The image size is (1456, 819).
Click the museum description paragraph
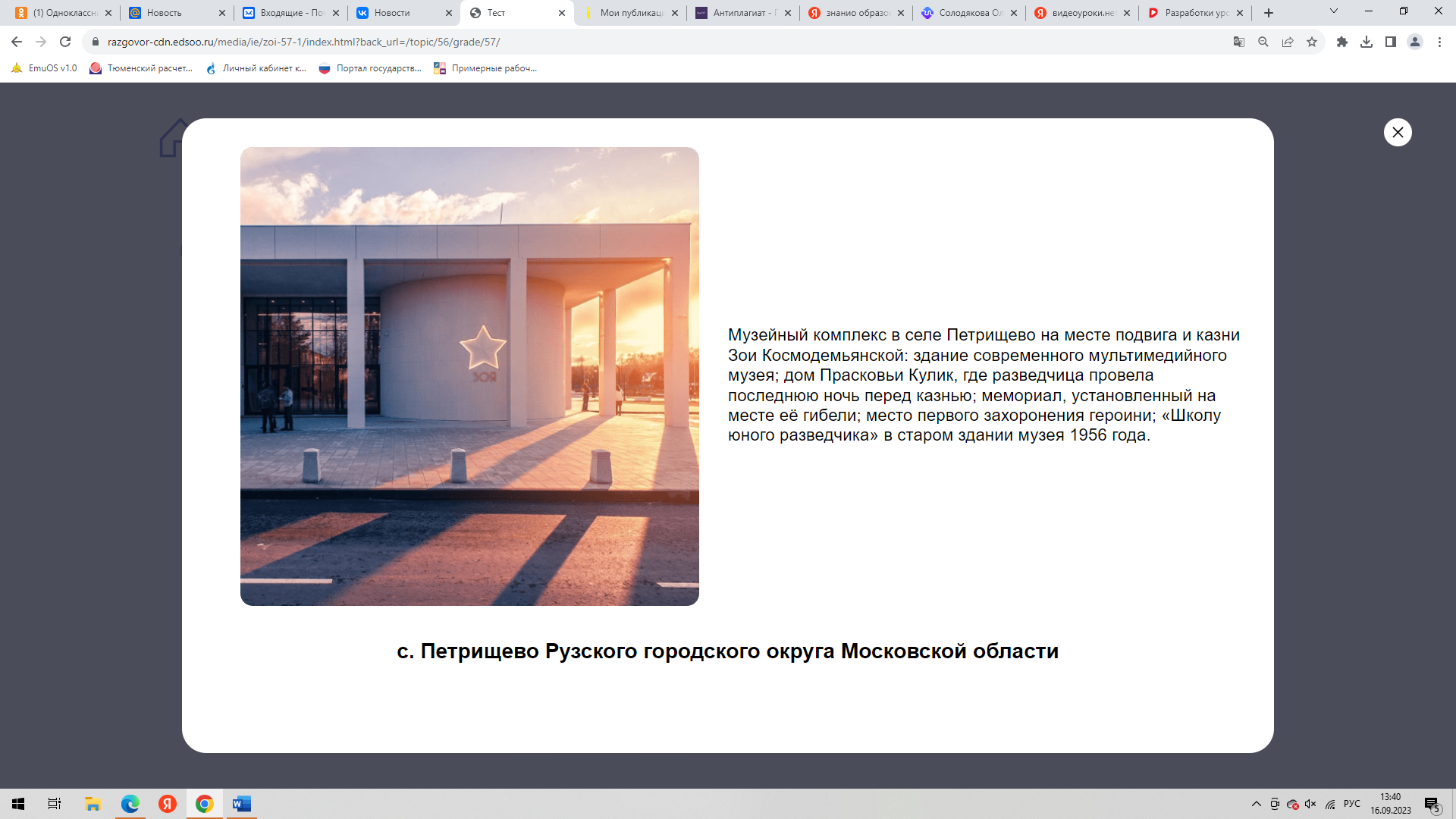[x=984, y=385]
